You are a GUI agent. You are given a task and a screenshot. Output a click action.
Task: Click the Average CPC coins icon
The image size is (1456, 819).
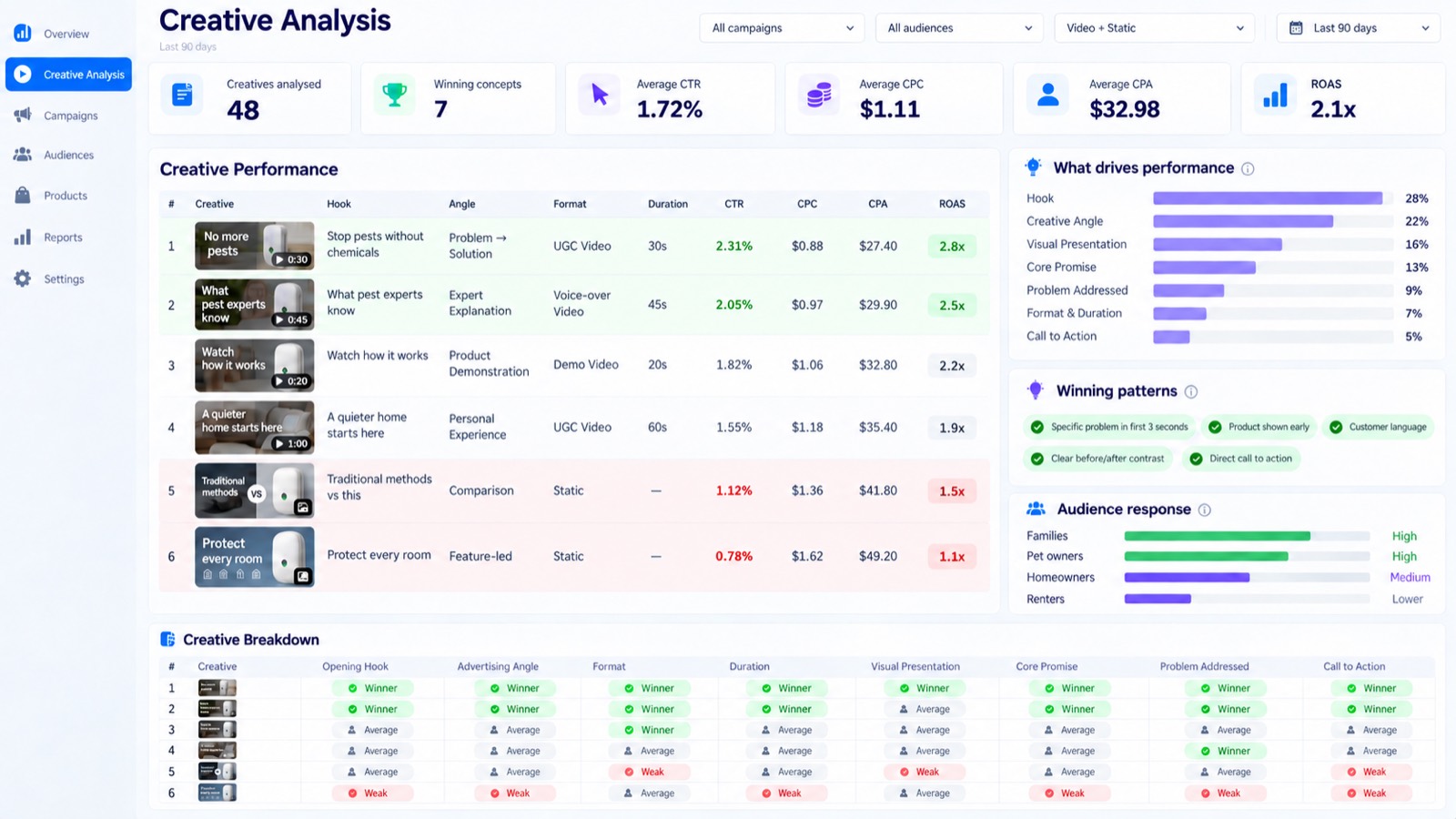[x=819, y=95]
